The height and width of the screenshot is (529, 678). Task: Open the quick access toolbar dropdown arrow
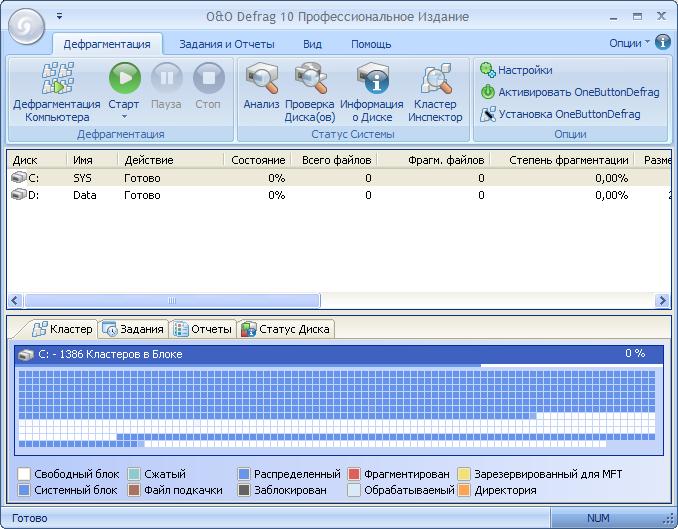[x=59, y=16]
